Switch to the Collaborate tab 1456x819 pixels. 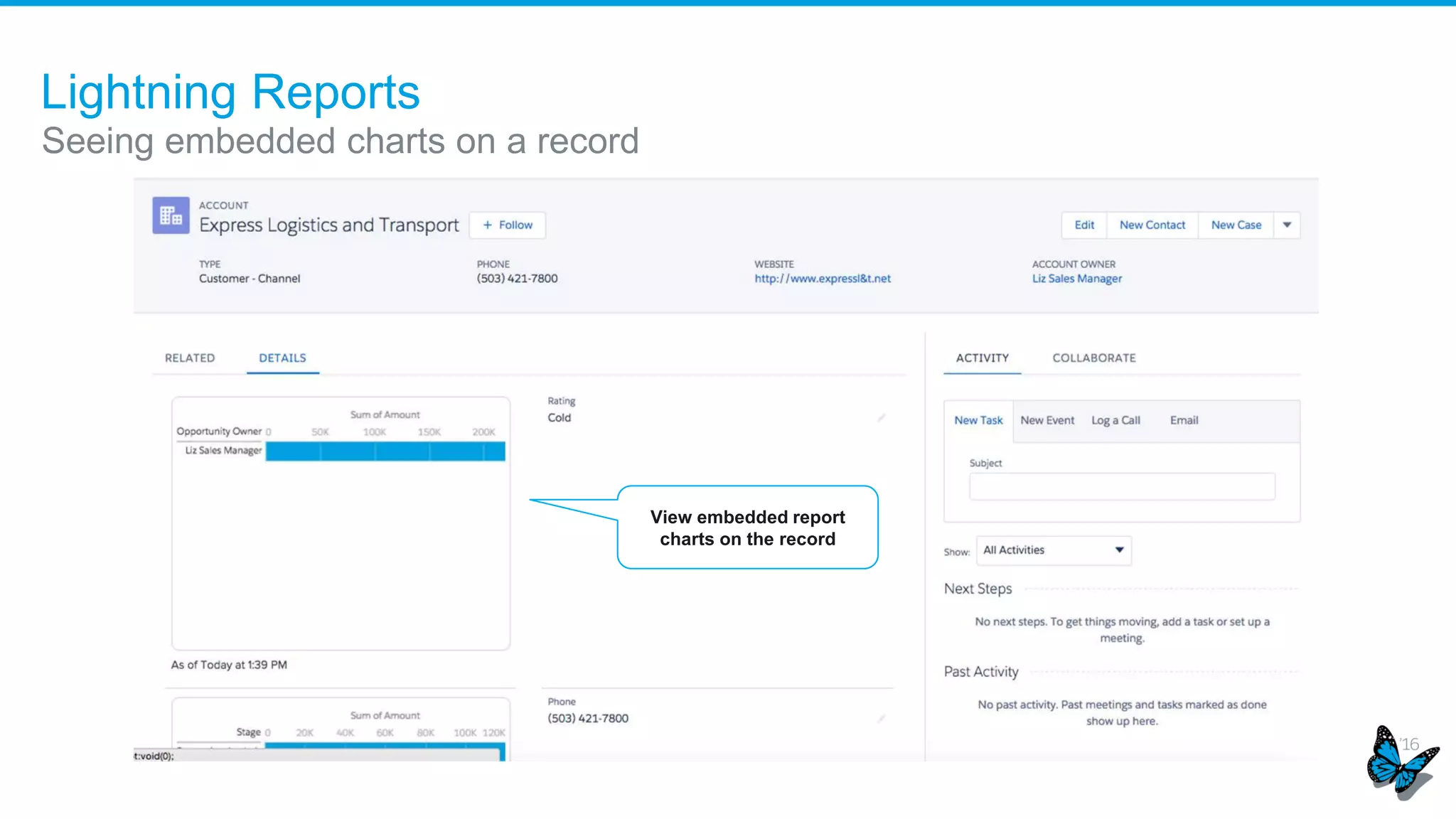[1094, 358]
